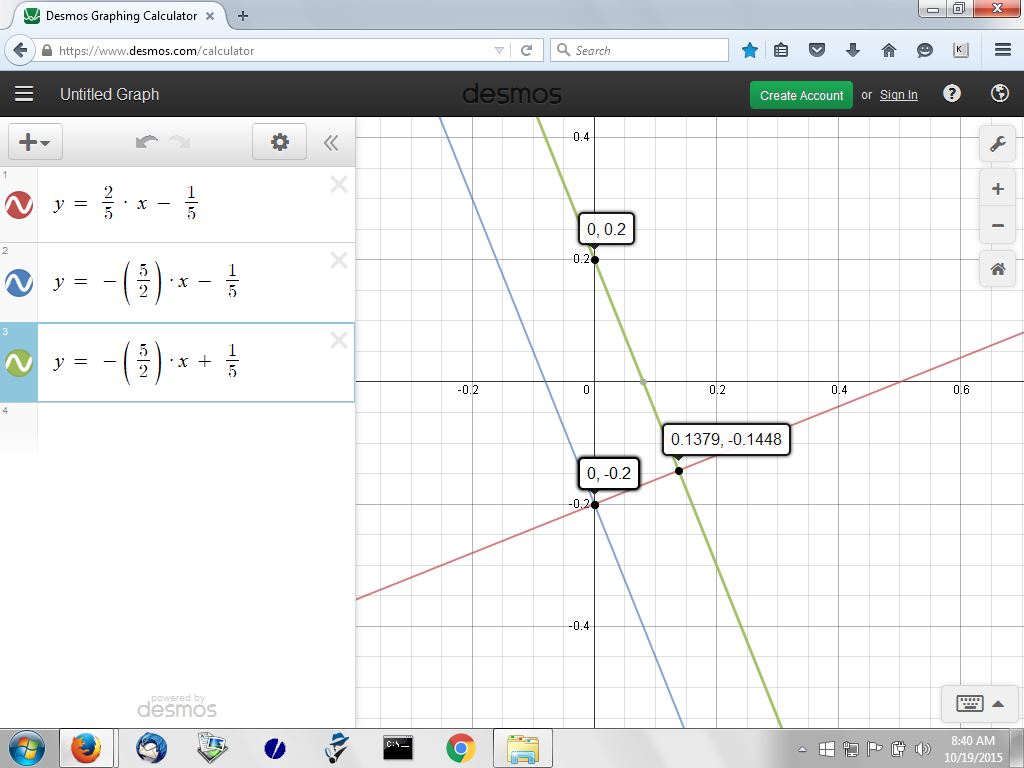Screen dimensions: 1024x768
Task: Zoom in on the graph
Action: (x=997, y=189)
